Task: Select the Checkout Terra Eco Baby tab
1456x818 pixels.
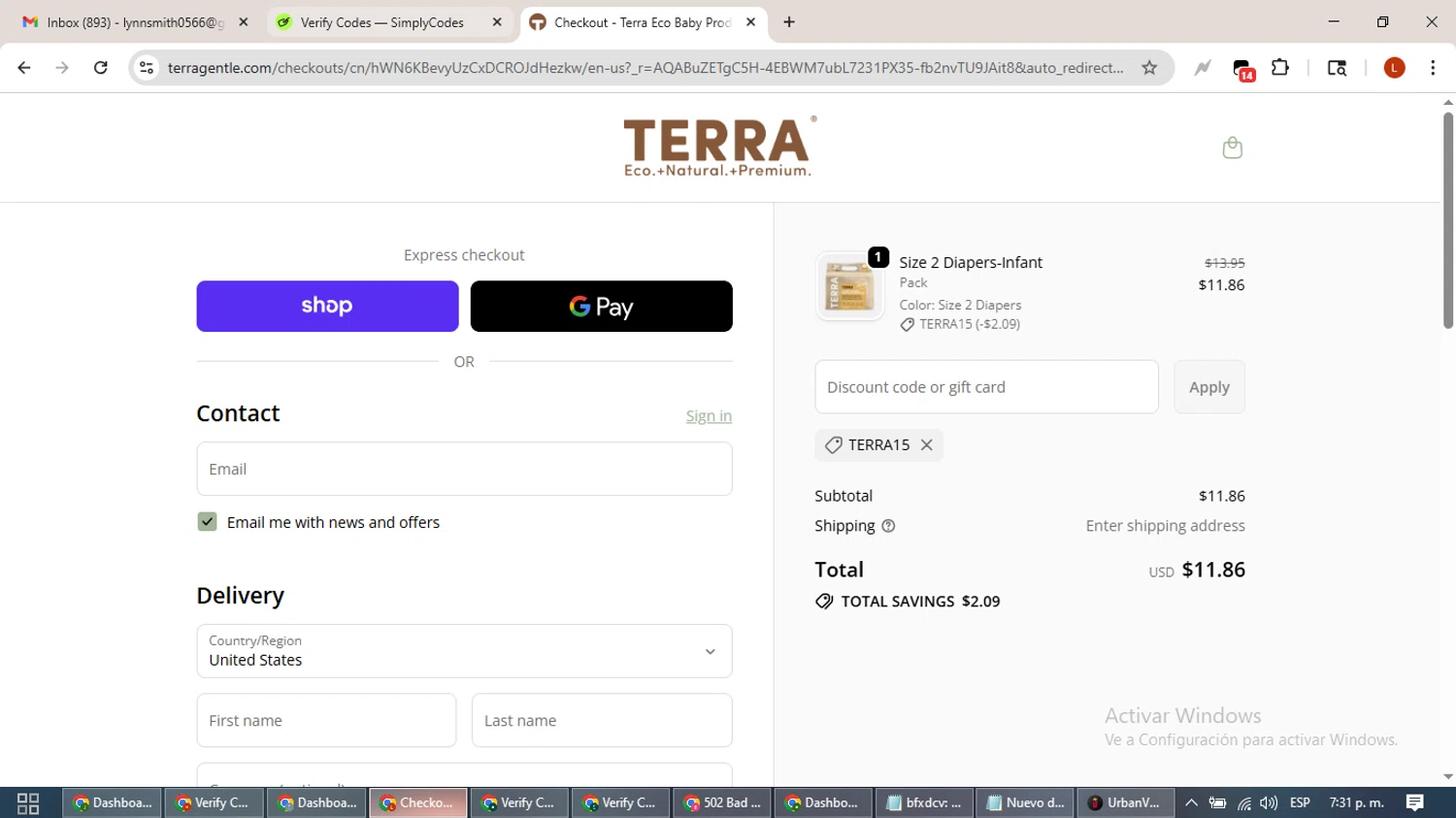Action: point(643,22)
